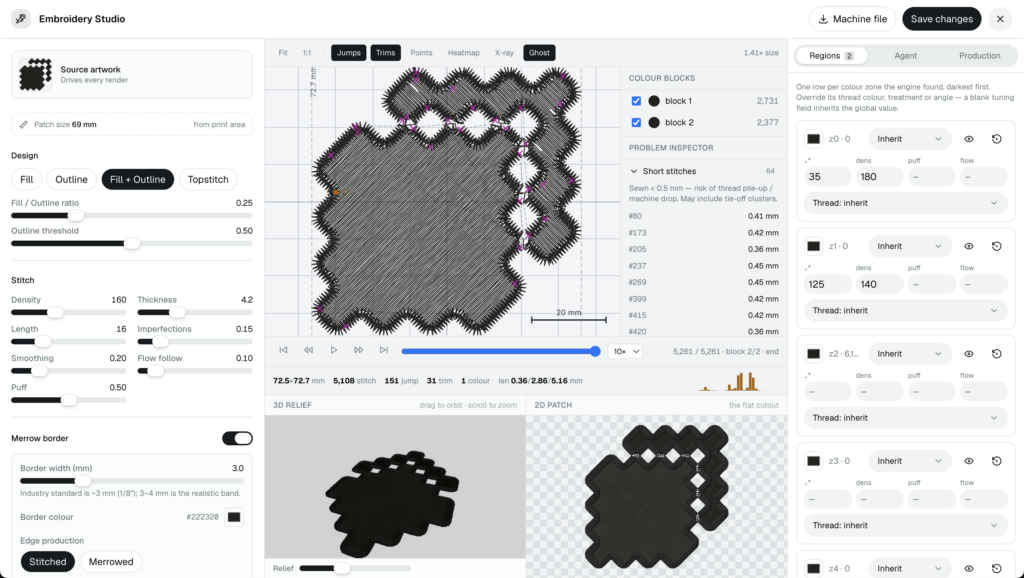This screenshot has height=578, width=1024.
Task: Click the Fit view button
Action: click(x=283, y=53)
